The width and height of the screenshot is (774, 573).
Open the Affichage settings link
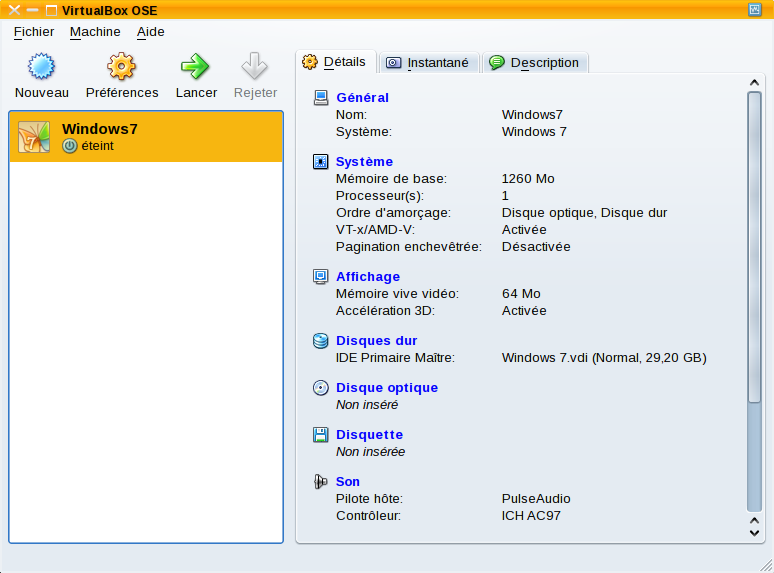coord(368,276)
